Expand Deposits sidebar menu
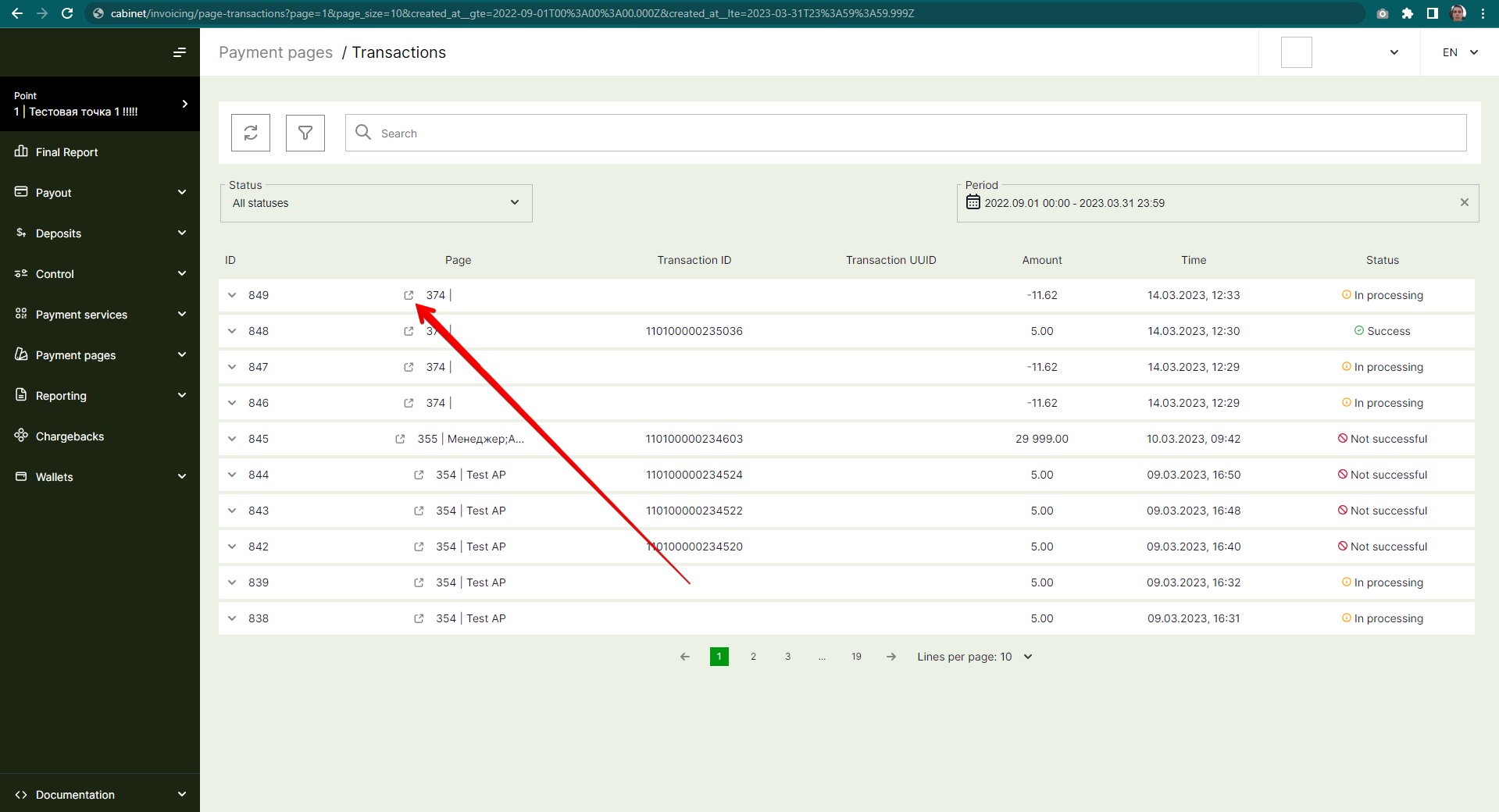The width and height of the screenshot is (1499, 812). pyautogui.click(x=100, y=233)
